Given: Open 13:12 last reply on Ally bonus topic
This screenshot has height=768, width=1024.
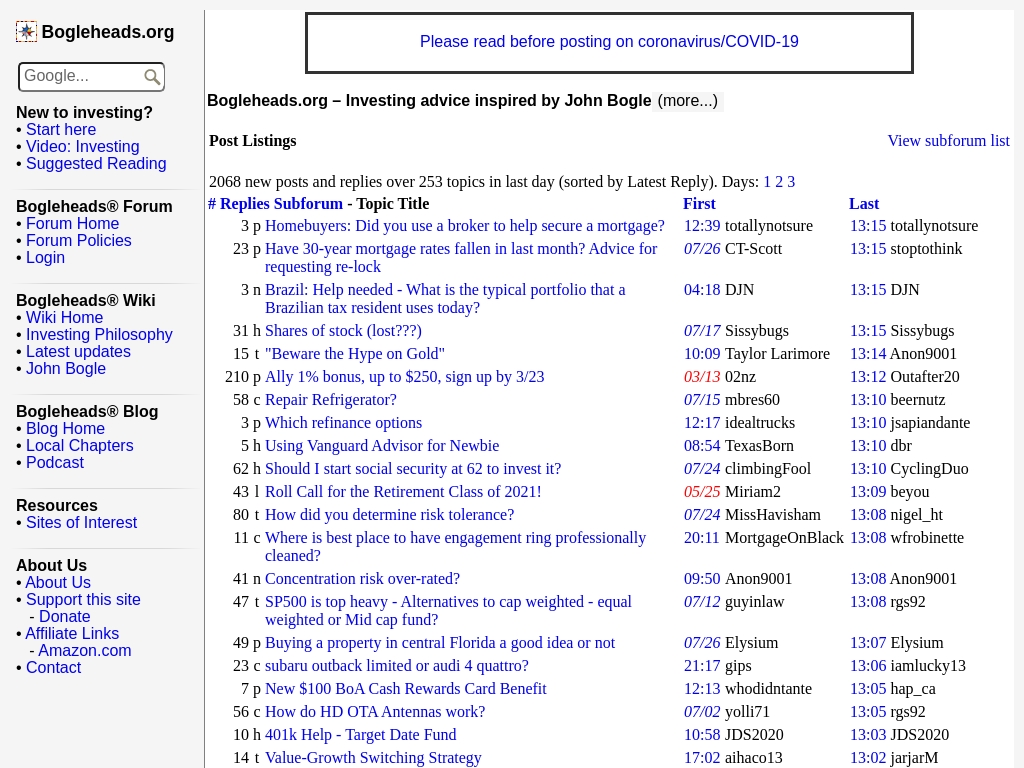Looking at the screenshot, I should (x=868, y=377).
